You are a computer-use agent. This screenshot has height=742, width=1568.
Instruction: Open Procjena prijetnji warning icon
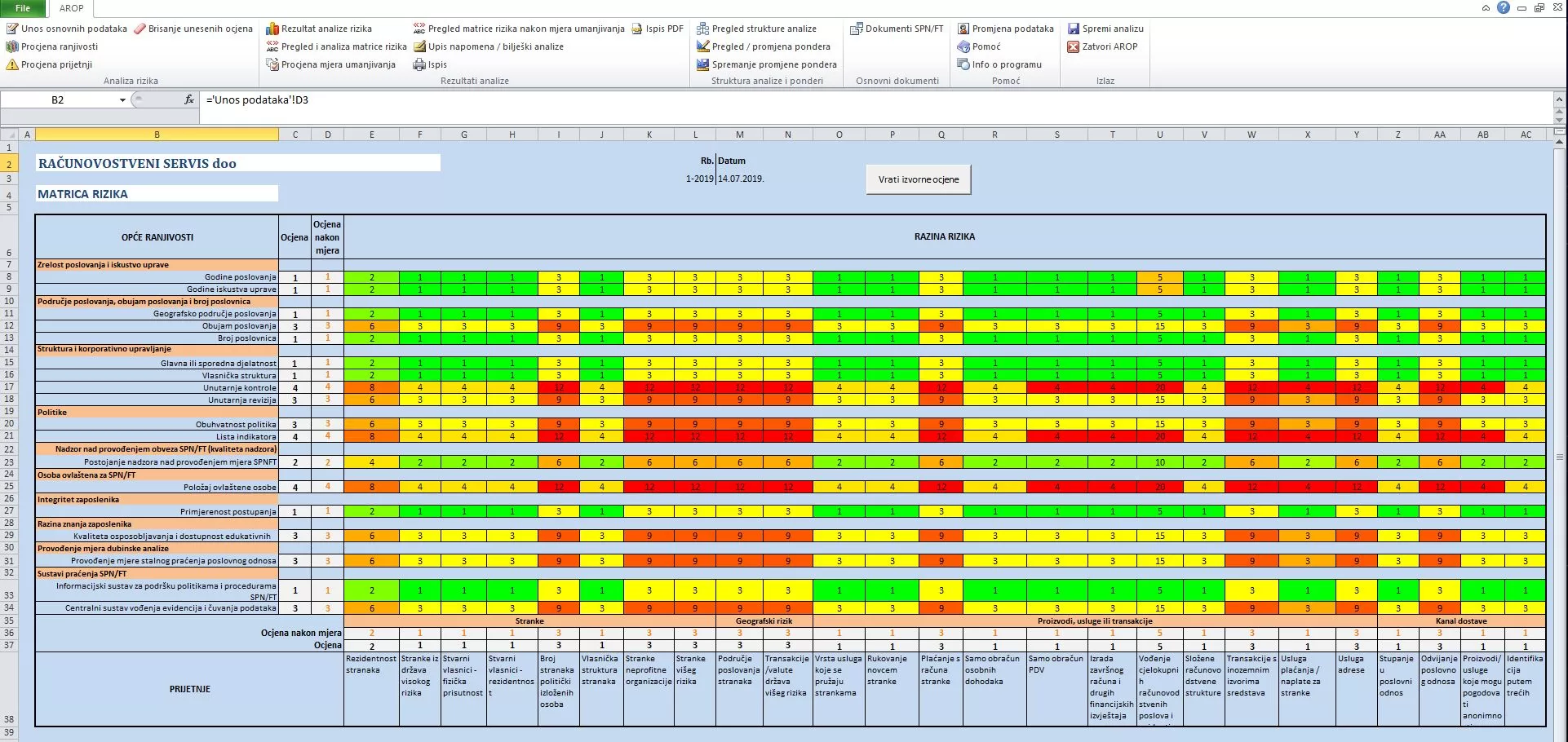coord(12,64)
